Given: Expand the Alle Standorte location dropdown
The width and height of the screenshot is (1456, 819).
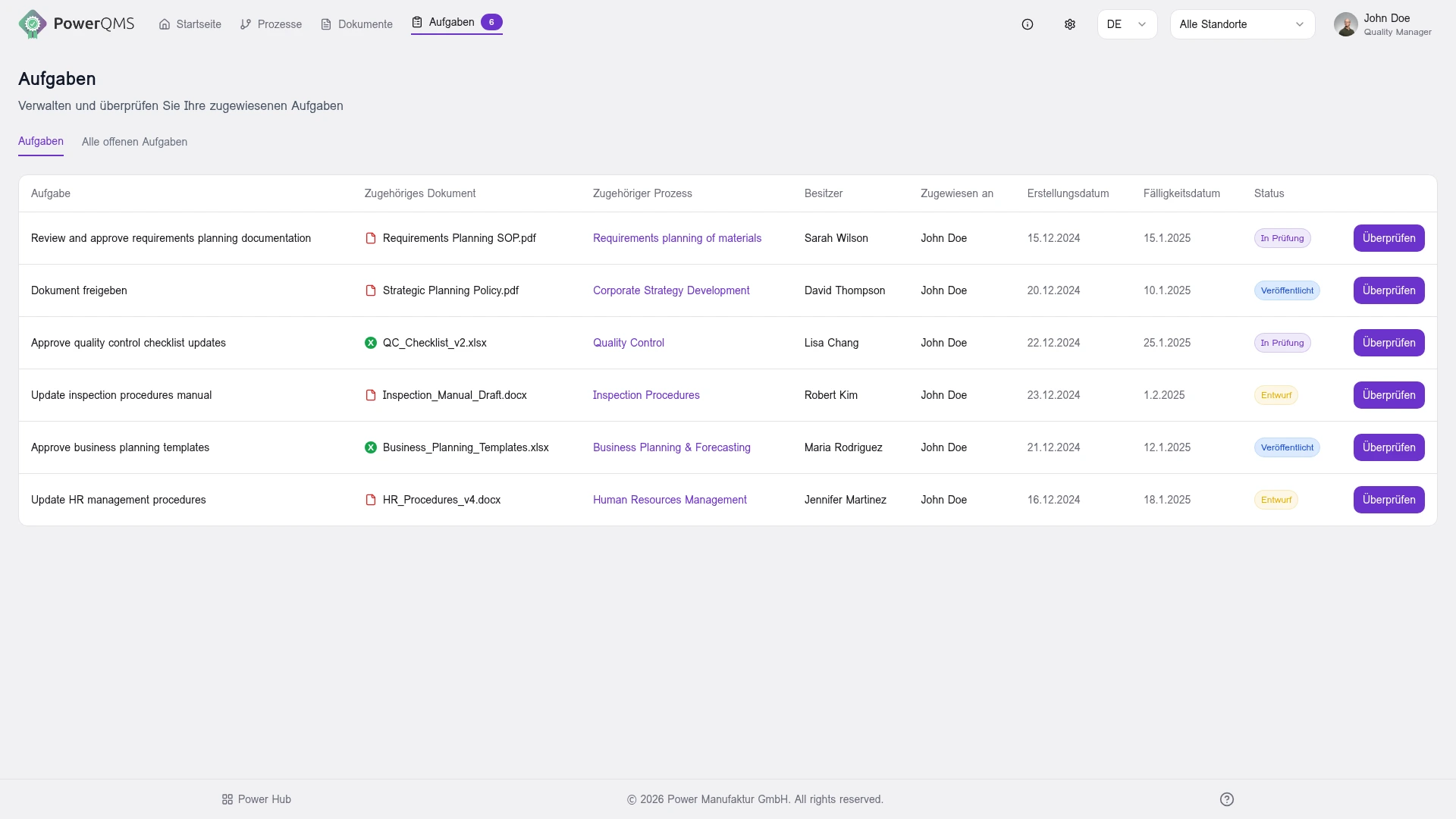Looking at the screenshot, I should 1242,24.
